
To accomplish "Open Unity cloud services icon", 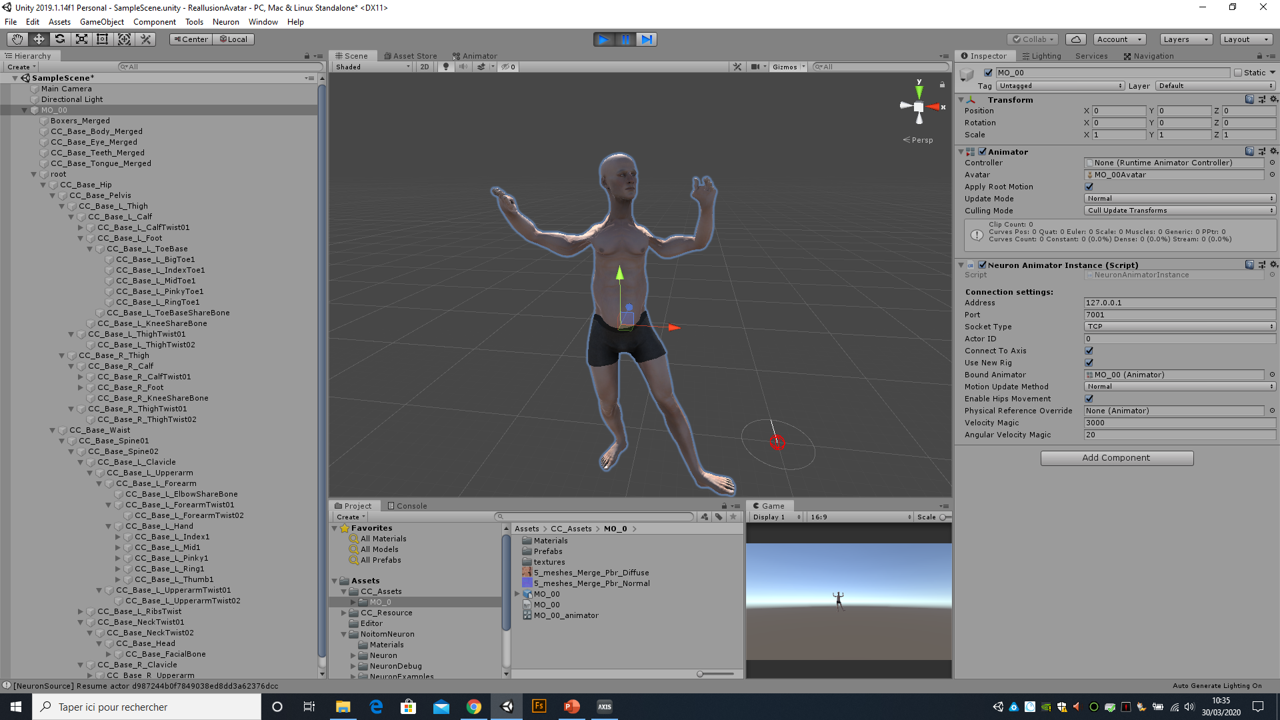I will click(1076, 39).
